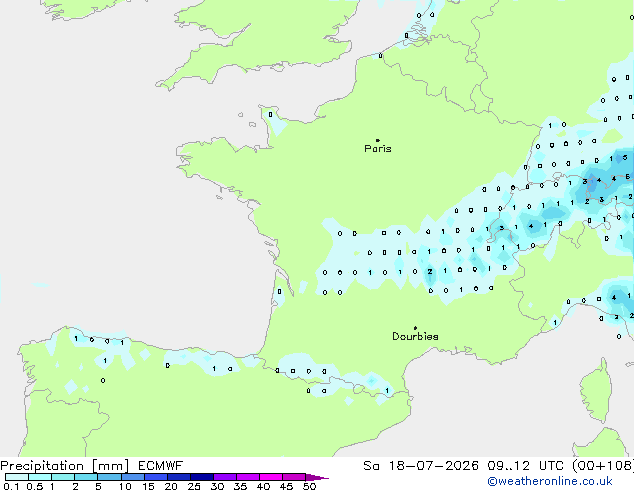Click the '15' legend value
The image size is (634, 490).
[148, 486]
